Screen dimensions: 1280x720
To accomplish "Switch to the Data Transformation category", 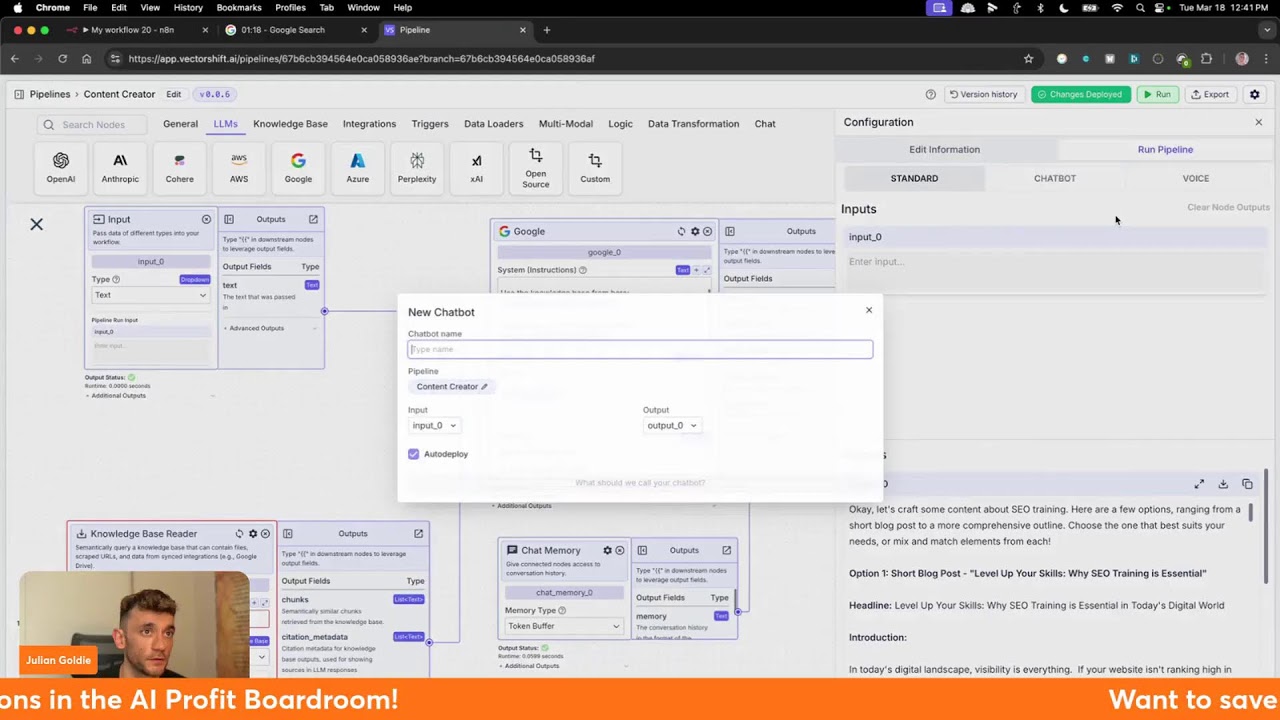I will [x=693, y=124].
